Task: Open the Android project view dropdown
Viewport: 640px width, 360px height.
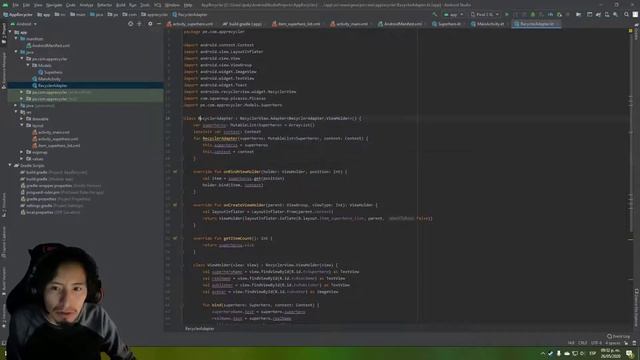Action: click(24, 24)
